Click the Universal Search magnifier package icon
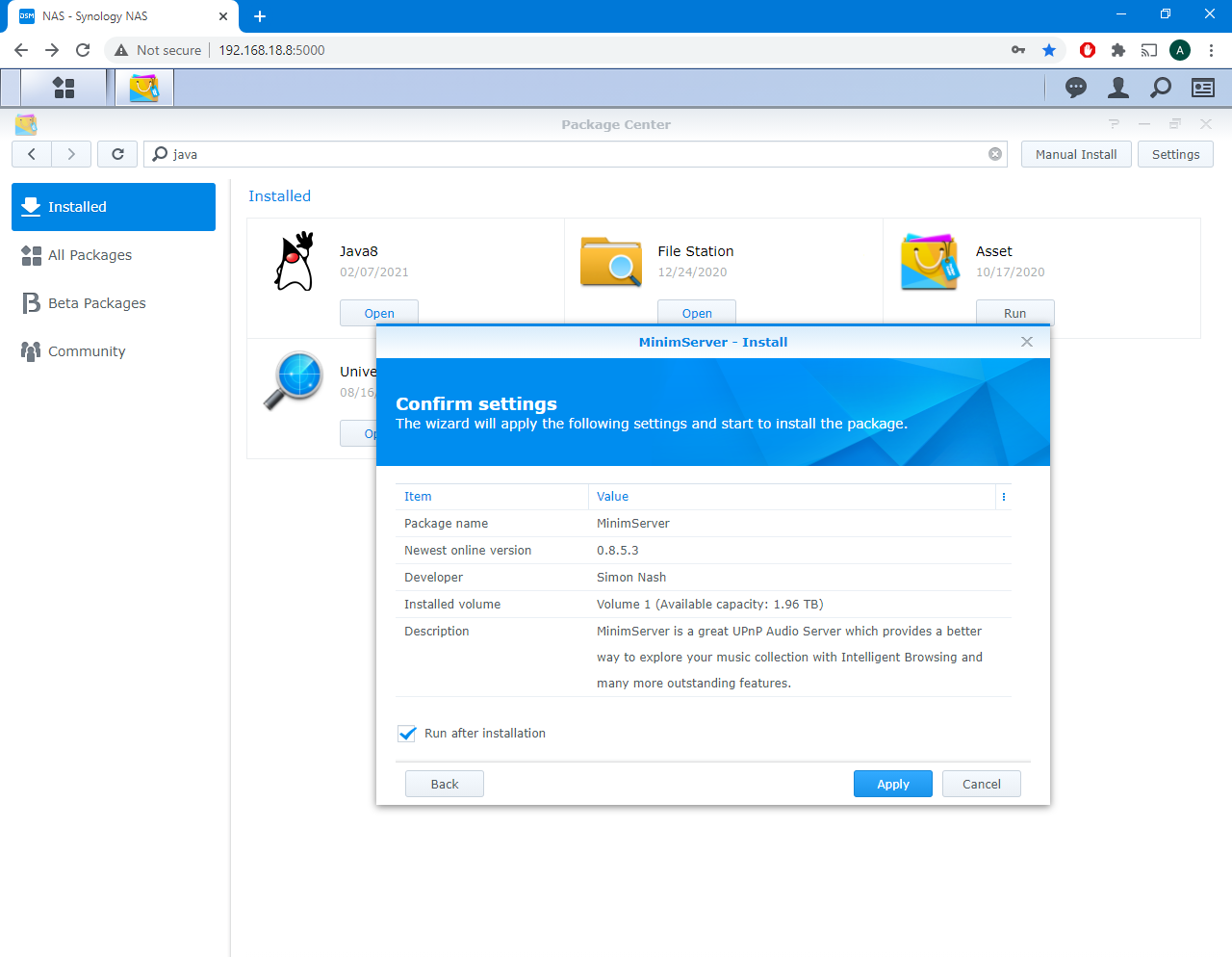This screenshot has height=957, width=1232. (x=295, y=380)
